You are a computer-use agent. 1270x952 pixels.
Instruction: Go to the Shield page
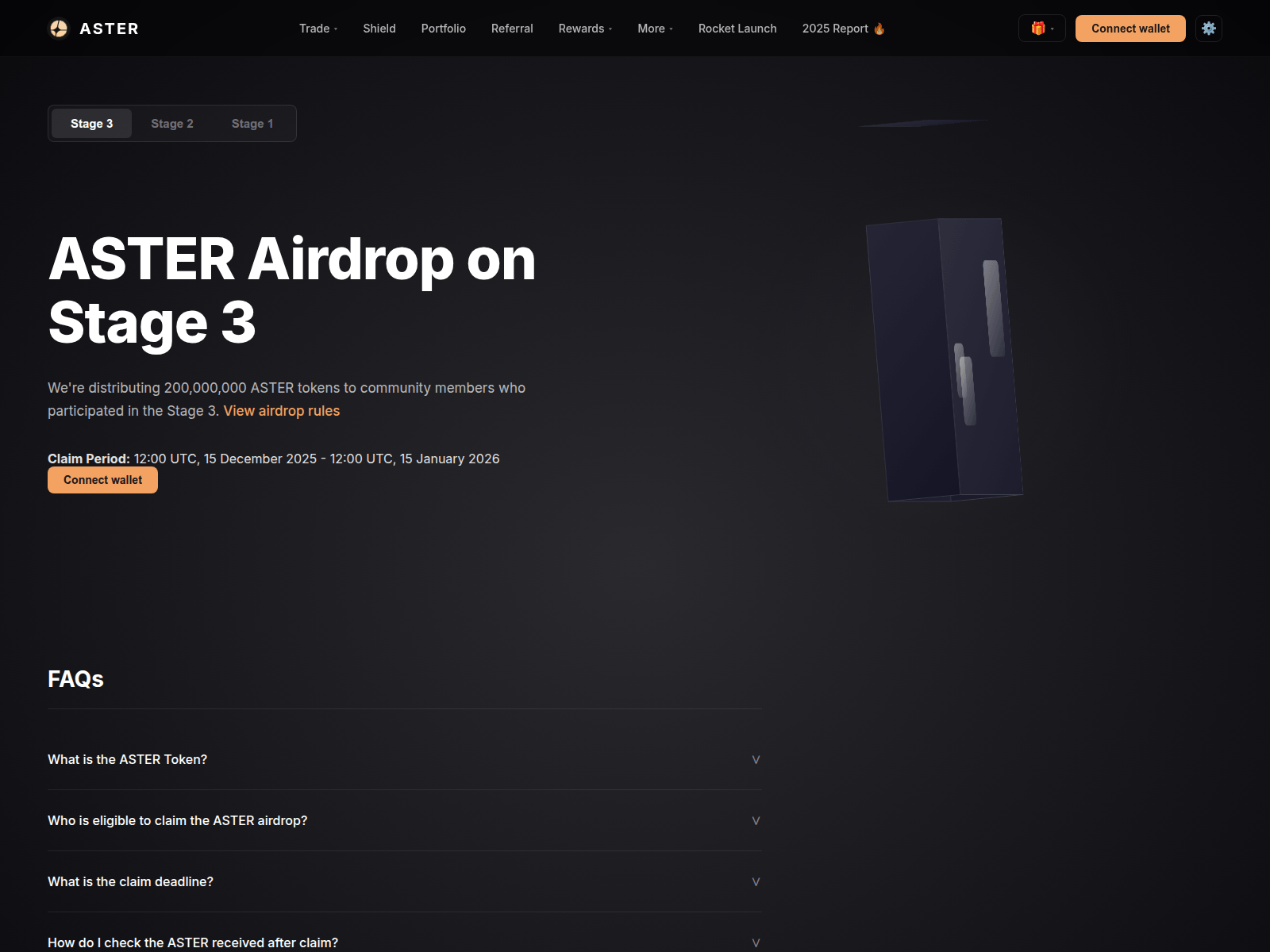click(x=379, y=29)
